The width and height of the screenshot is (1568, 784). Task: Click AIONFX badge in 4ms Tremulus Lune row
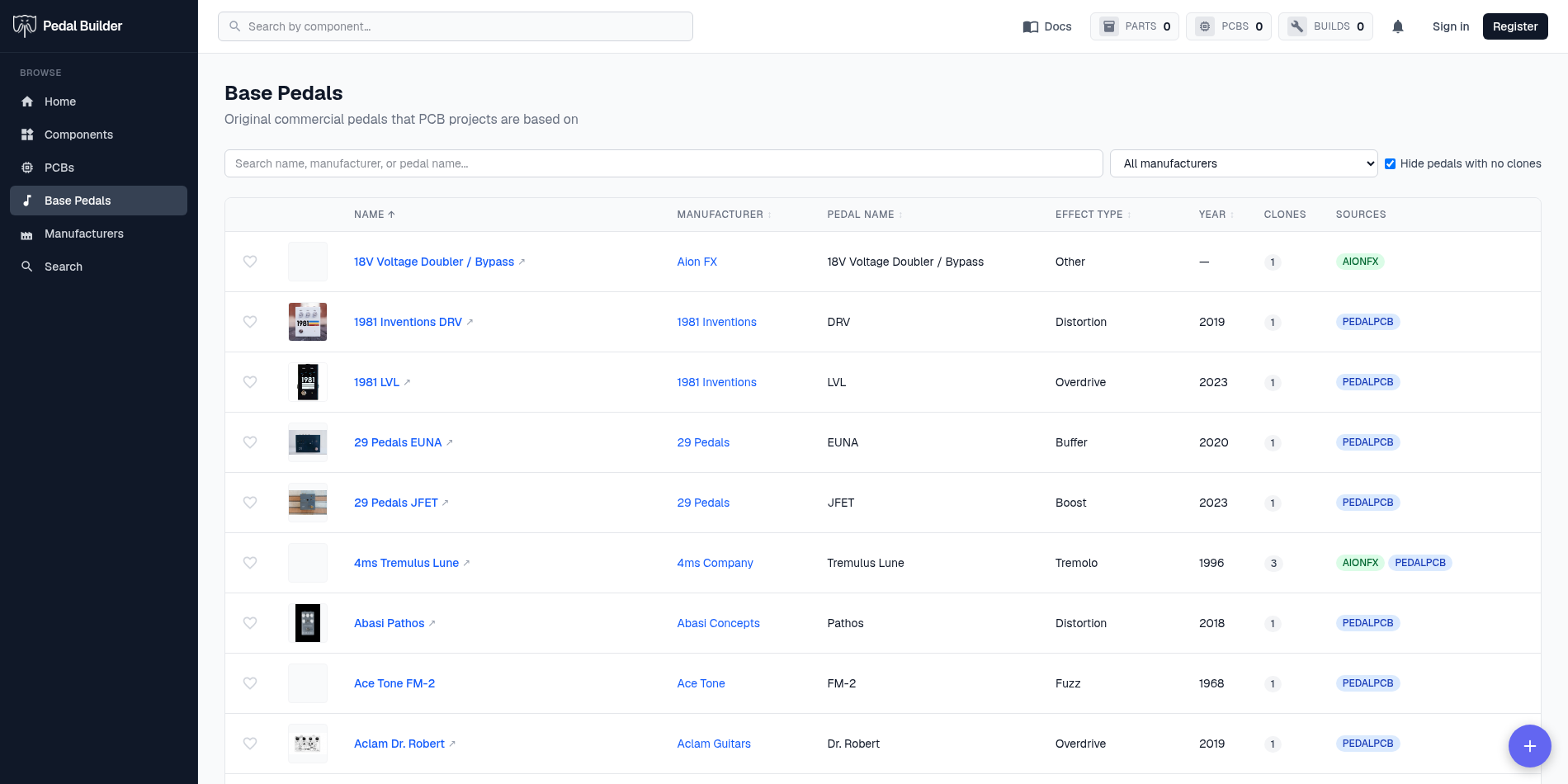pos(1360,563)
